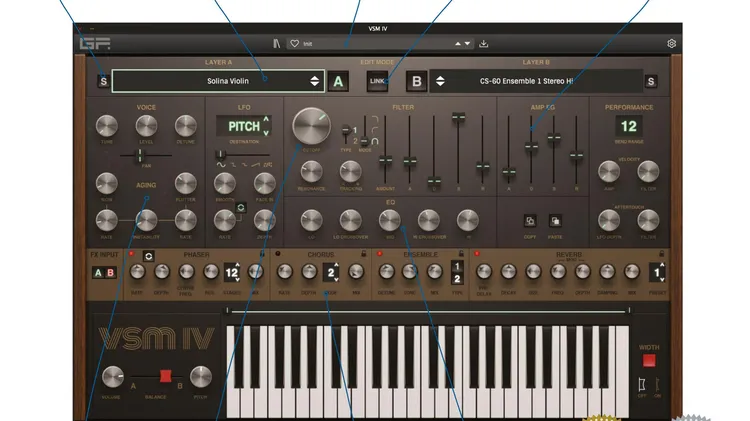
Task: Click the Width On icon
Action: [x=657, y=384]
